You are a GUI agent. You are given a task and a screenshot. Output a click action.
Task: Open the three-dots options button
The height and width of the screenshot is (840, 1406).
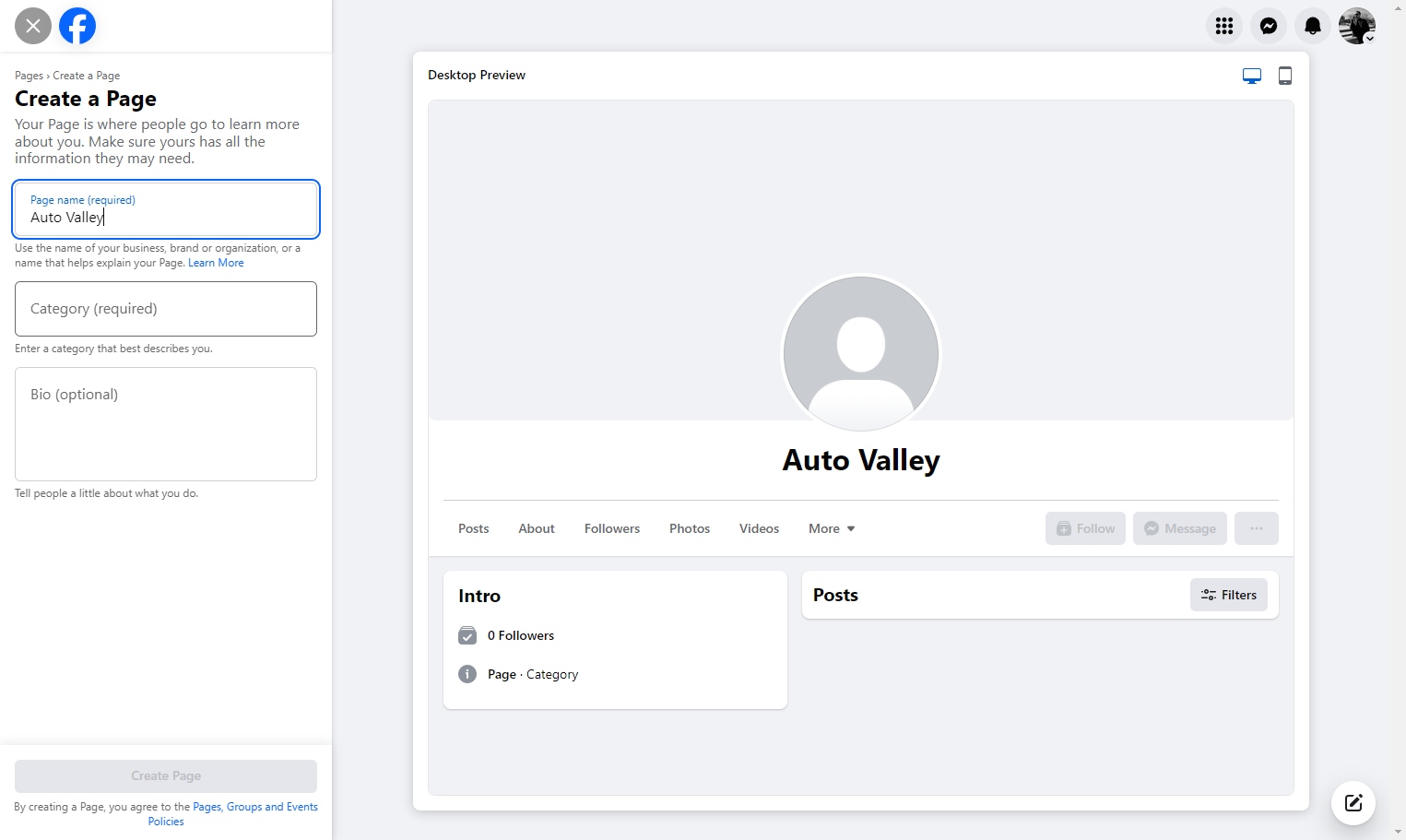1257,528
